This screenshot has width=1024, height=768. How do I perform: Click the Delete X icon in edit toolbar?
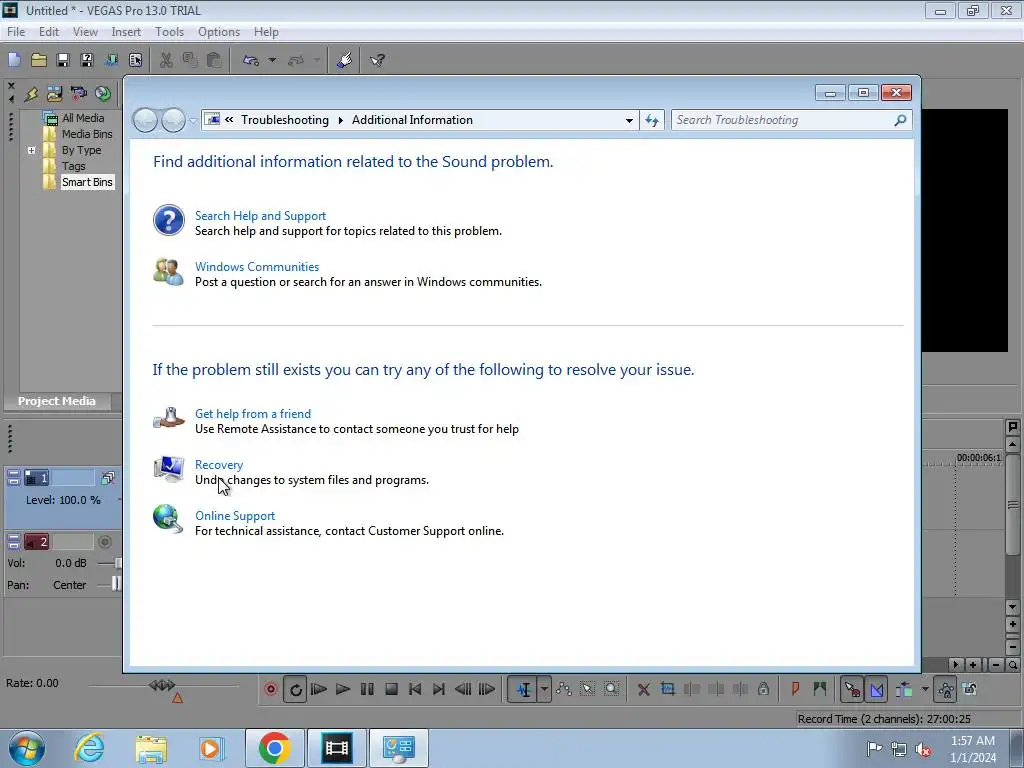643,689
